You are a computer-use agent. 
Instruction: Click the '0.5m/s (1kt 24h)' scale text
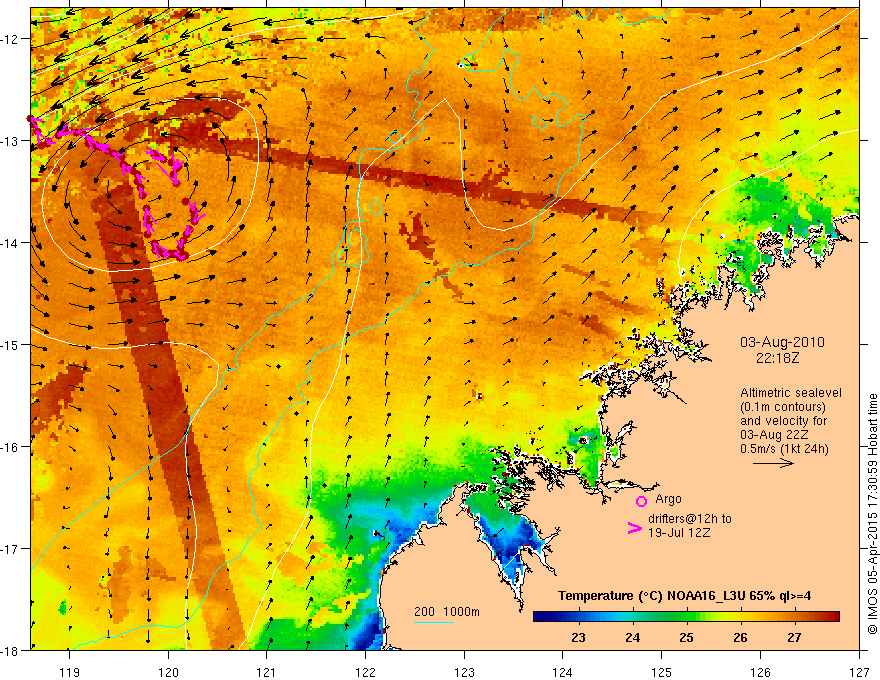coord(784,449)
